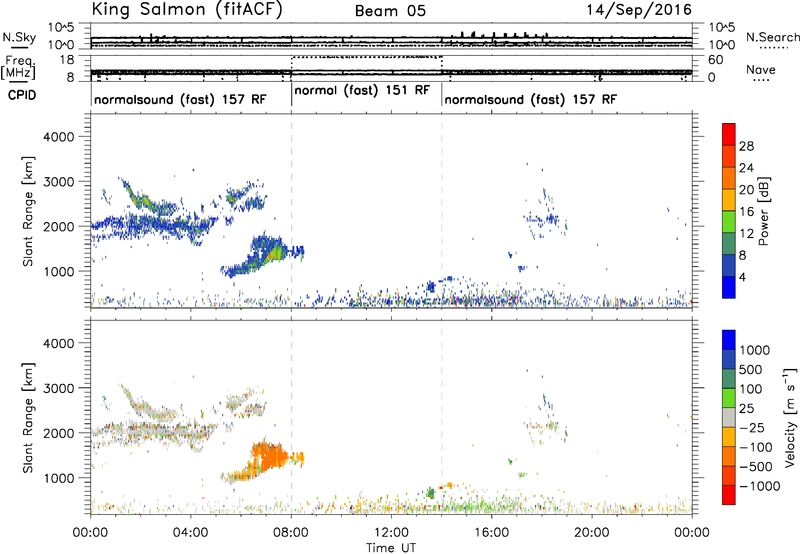
Task: Click the dashed CPID change line at 14:00 in power panel
Action: tap(441, 210)
